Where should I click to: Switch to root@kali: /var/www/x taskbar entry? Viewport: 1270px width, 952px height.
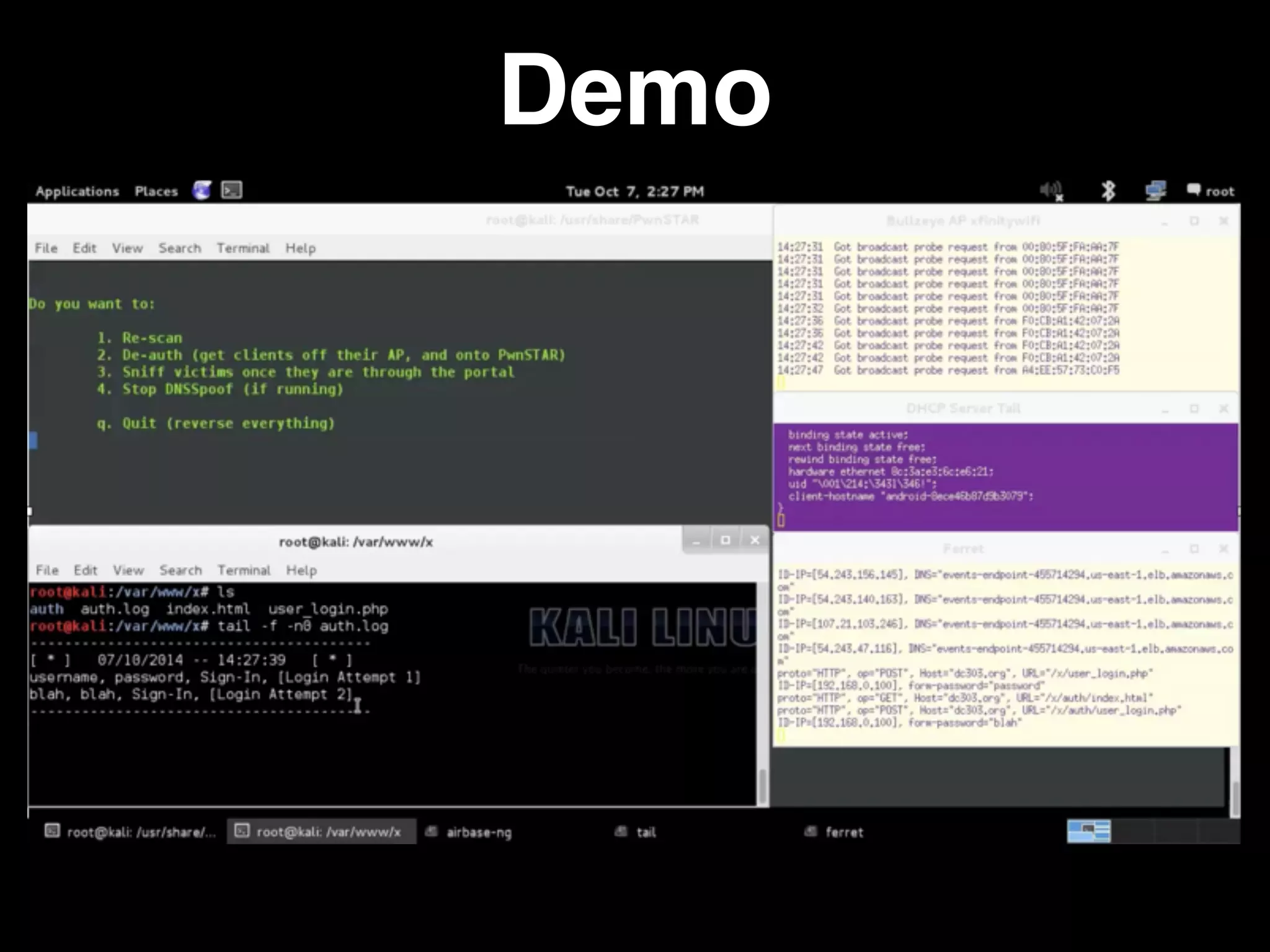point(321,832)
